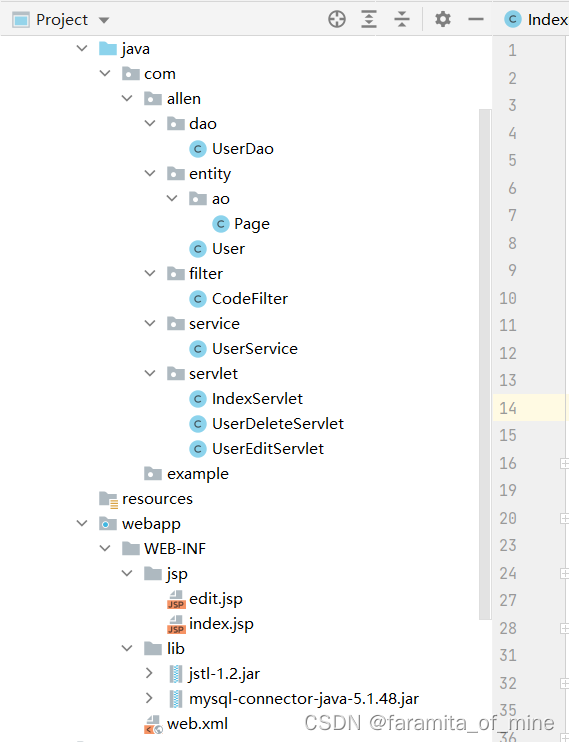
Task: Click the web.xml file icon
Action: (x=153, y=724)
